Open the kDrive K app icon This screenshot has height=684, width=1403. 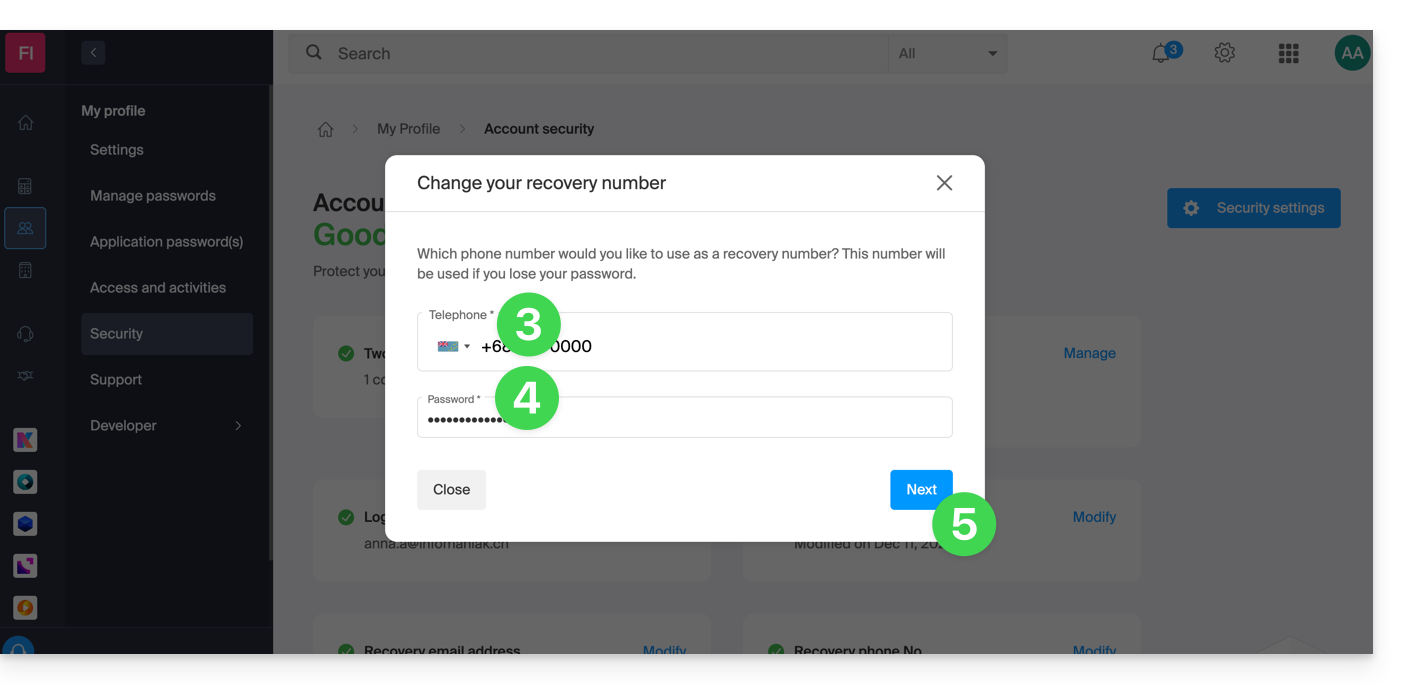[x=25, y=440]
